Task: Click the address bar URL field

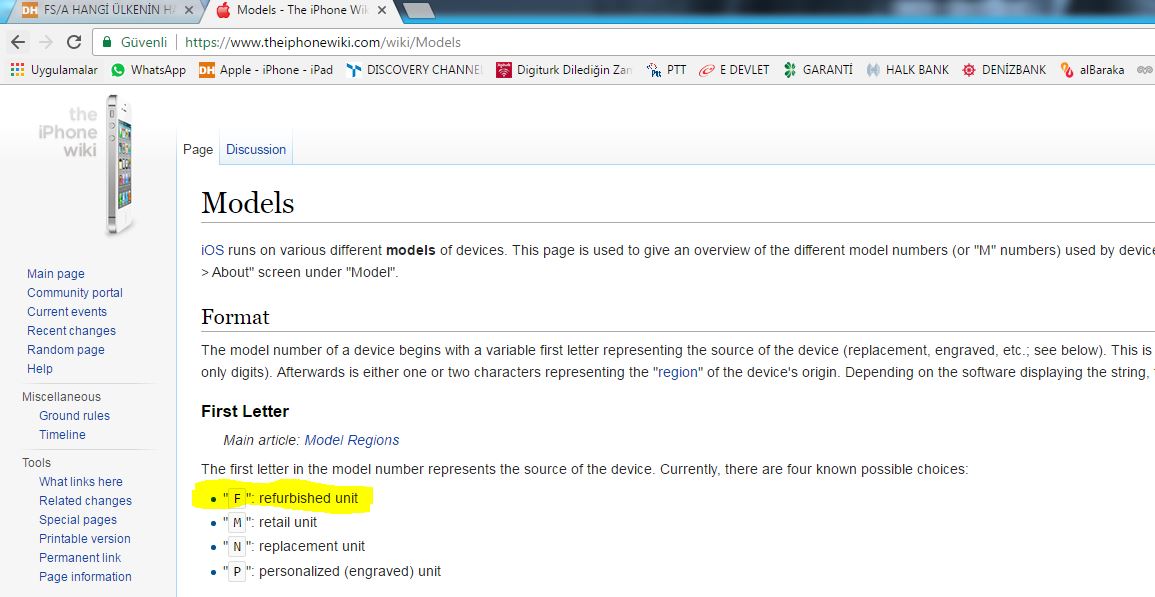Action: pyautogui.click(x=600, y=43)
